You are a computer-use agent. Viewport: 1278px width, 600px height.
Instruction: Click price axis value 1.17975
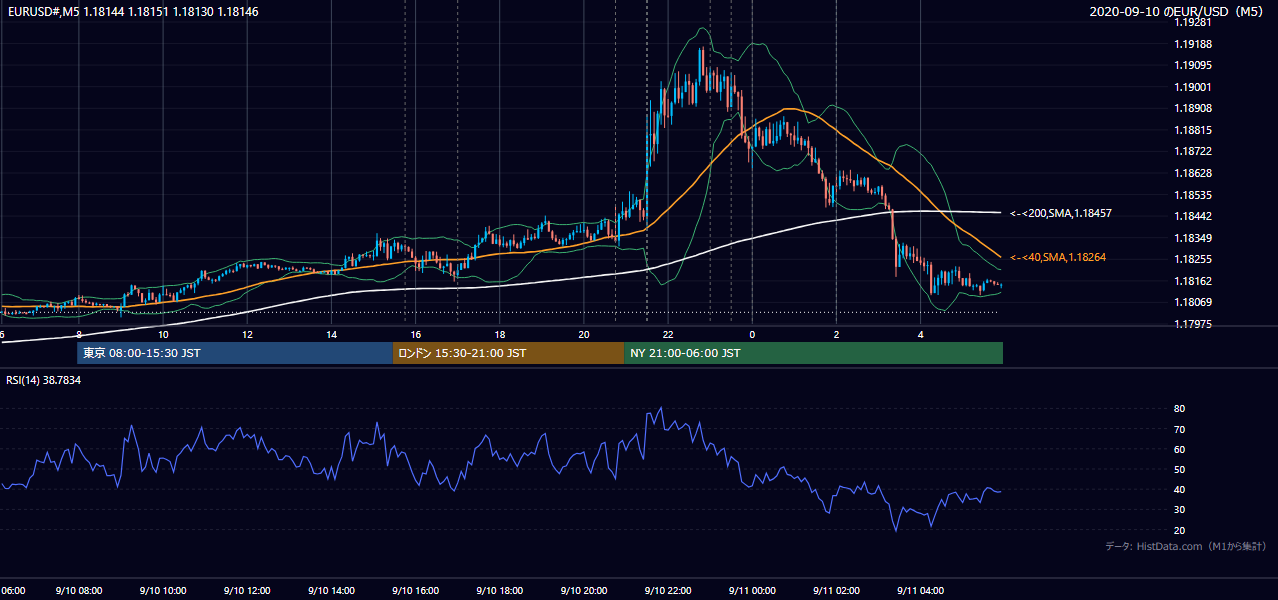(x=1194, y=324)
